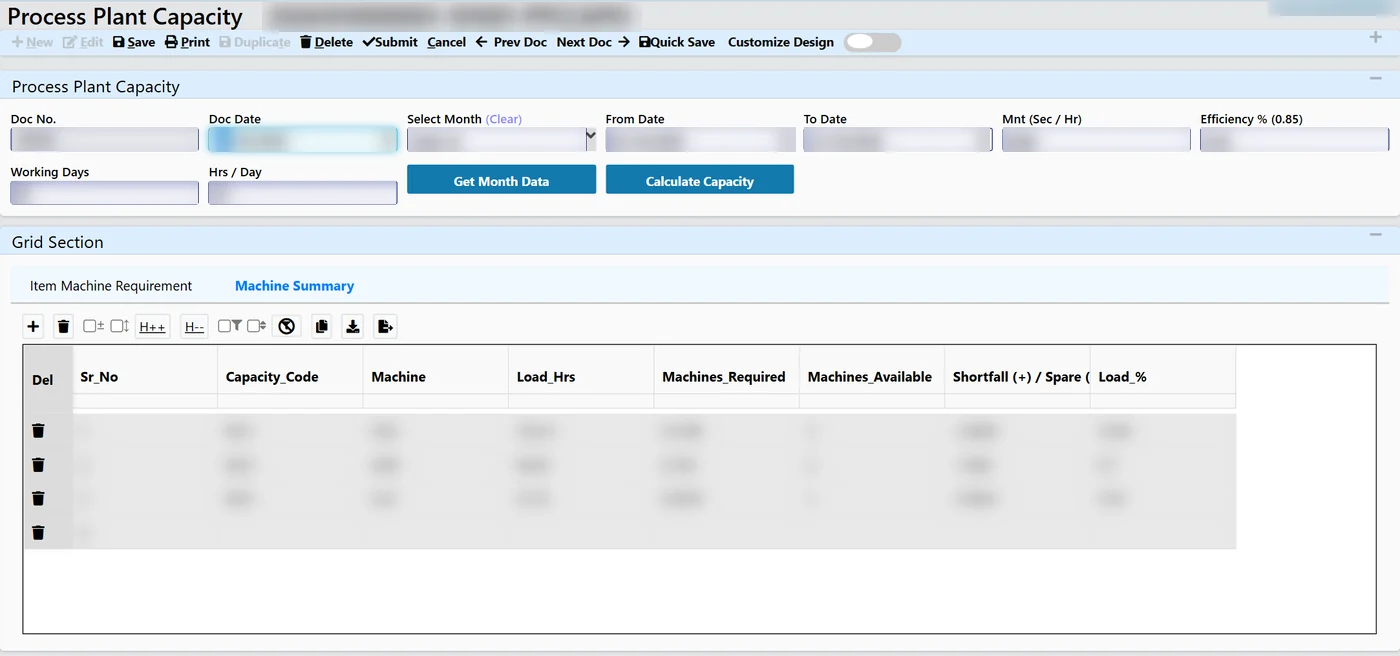Switch to Item Machine Requirement tab
Screen dimensions: 1400x656
111,286
